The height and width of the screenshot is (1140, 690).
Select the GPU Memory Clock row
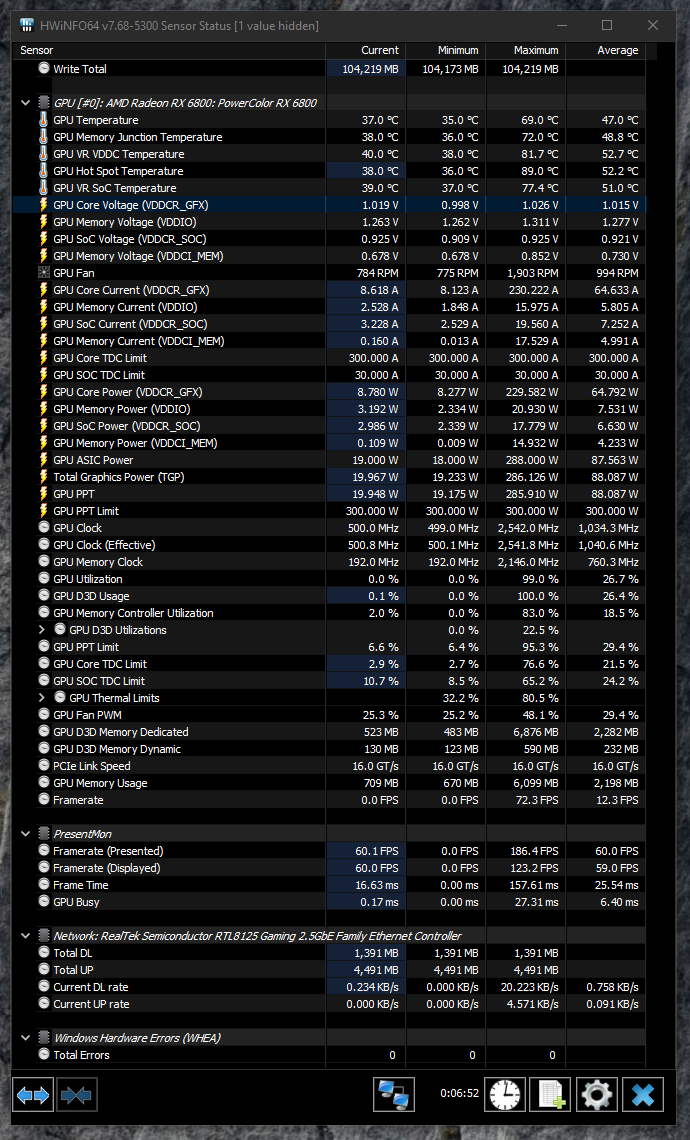329,562
